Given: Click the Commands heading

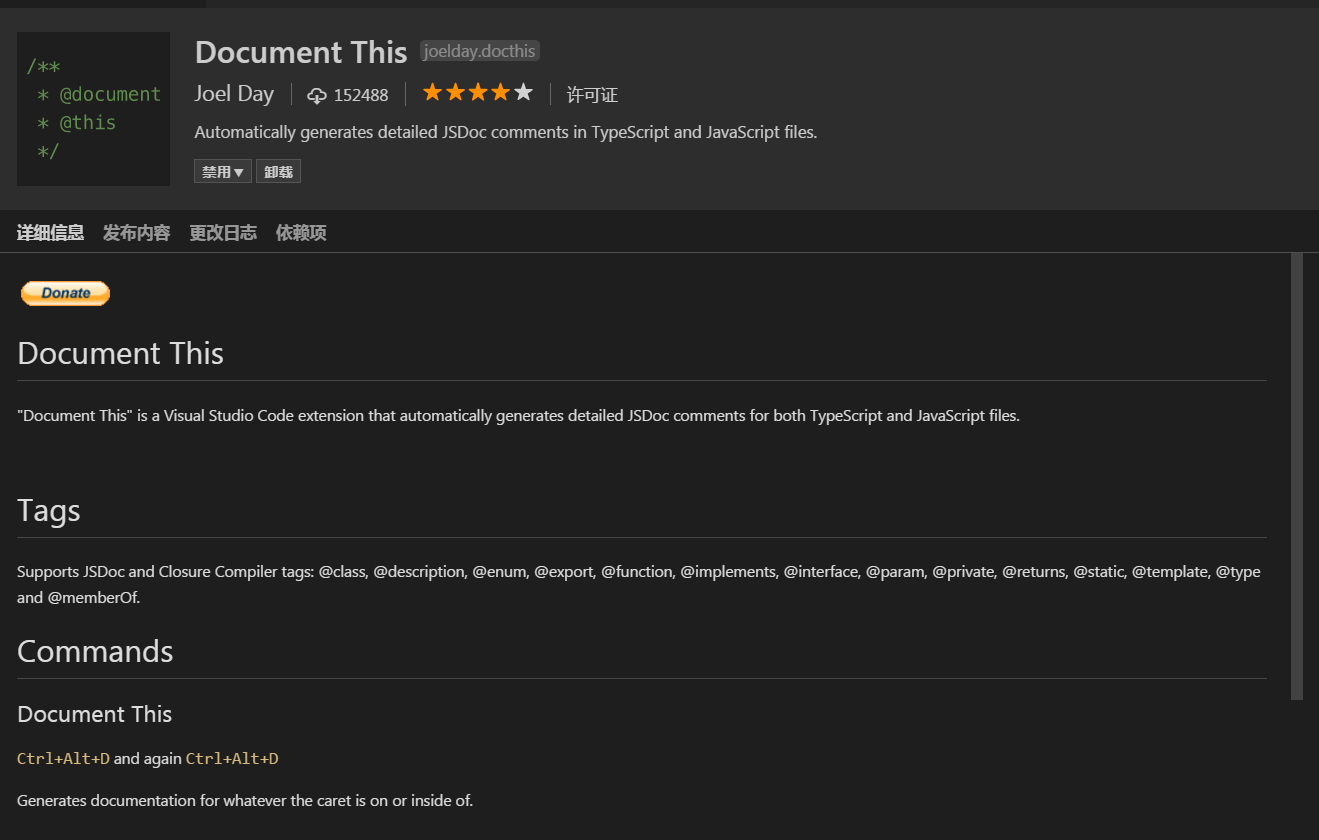Looking at the screenshot, I should click(x=95, y=652).
